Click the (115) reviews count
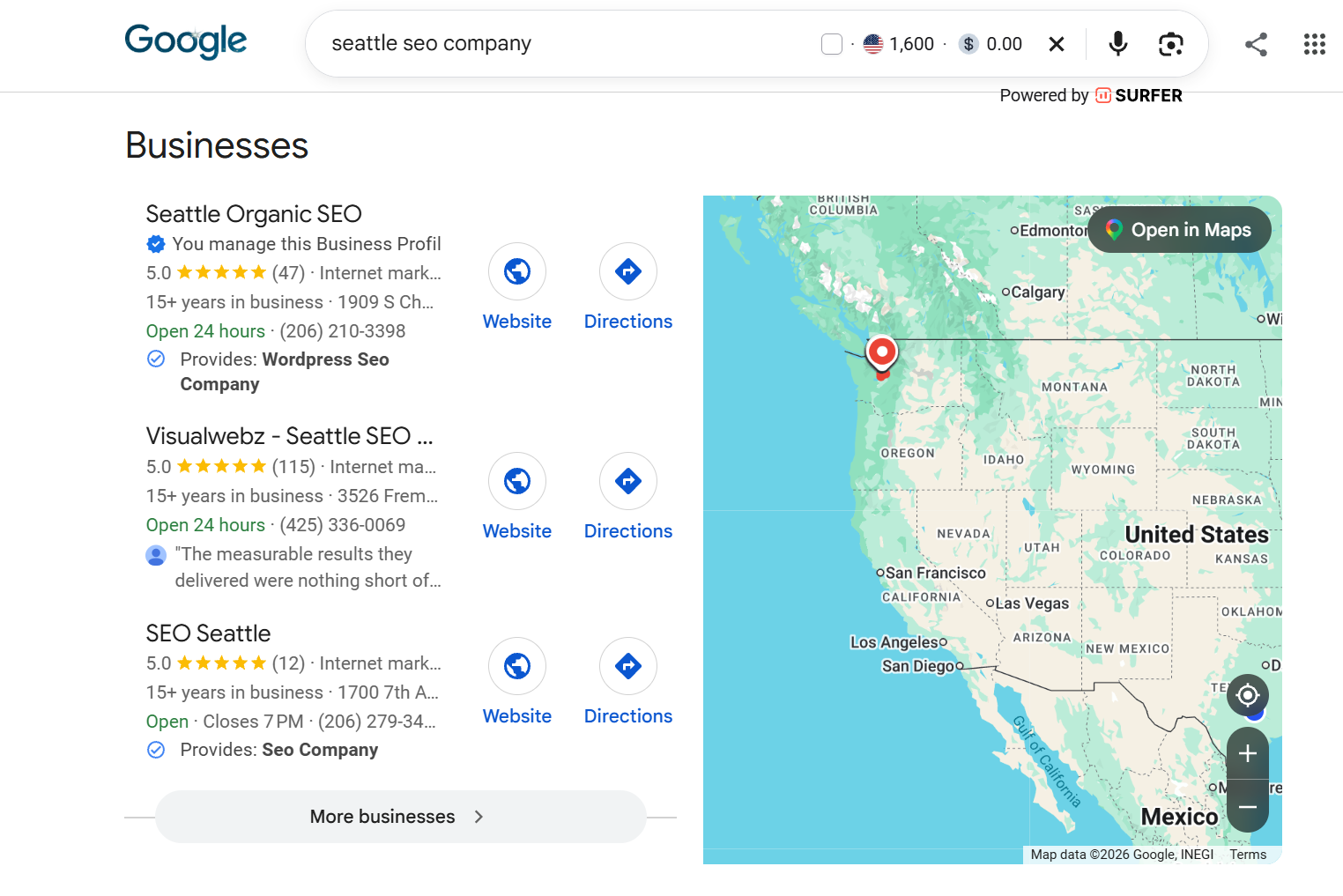This screenshot has width=1343, height=896. [293, 467]
